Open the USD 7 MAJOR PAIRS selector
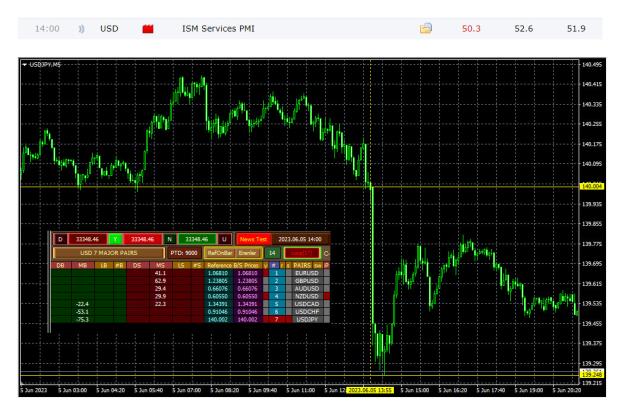The height and width of the screenshot is (416, 625). coord(108,253)
